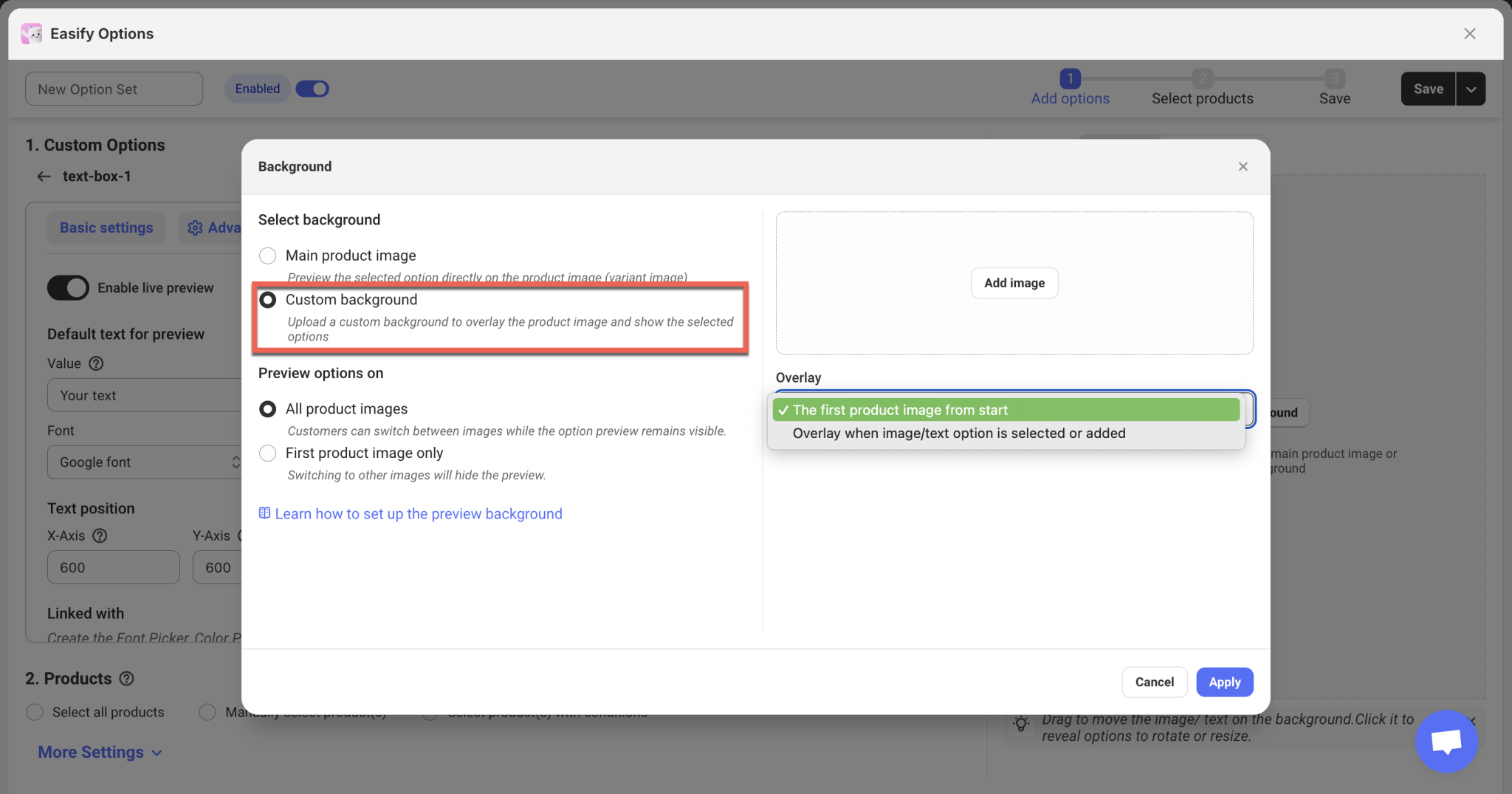Select Overlay when image/text option is selected
The height and width of the screenshot is (794, 1512).
point(958,434)
